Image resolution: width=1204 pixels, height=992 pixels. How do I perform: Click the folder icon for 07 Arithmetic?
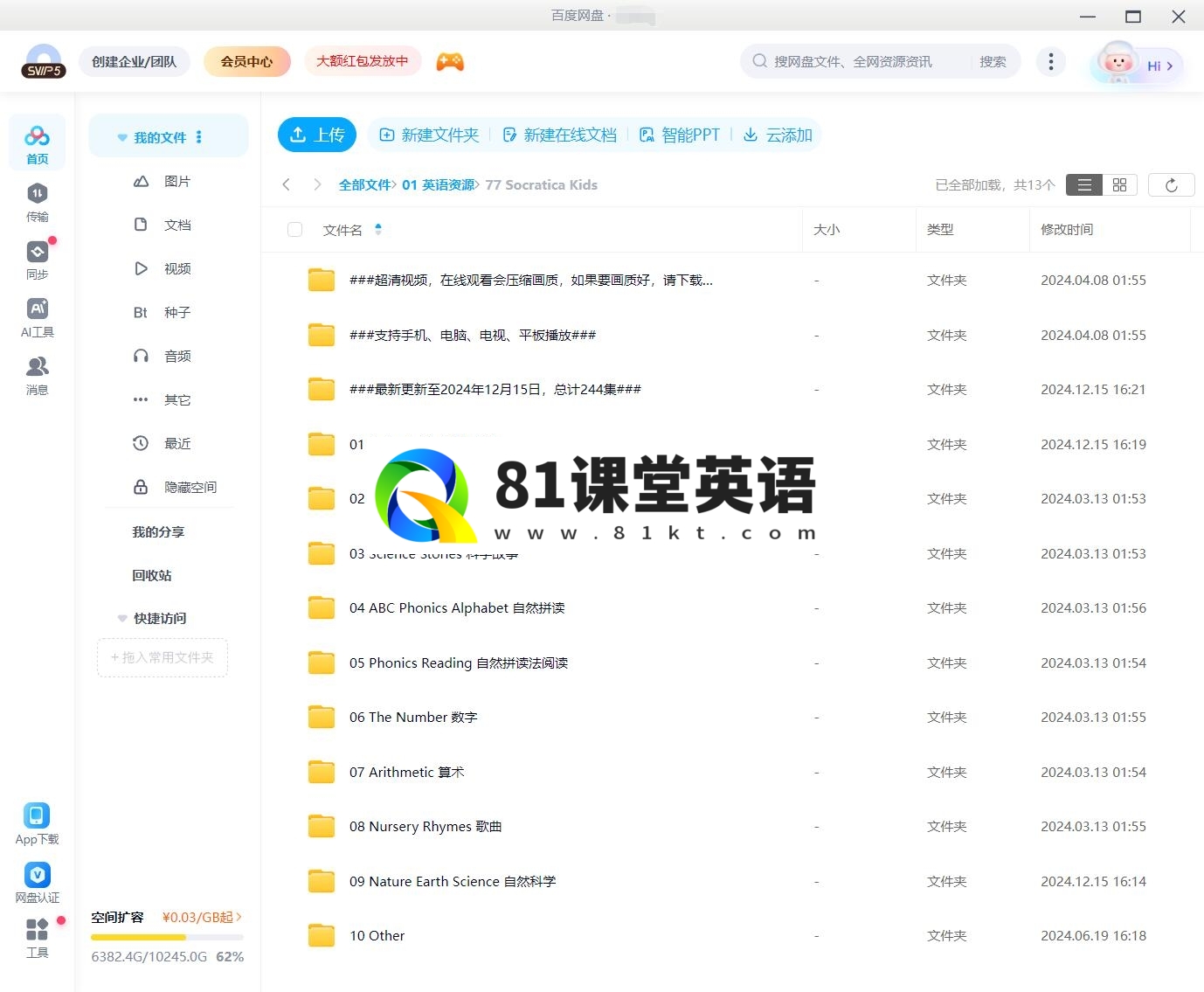coord(322,772)
